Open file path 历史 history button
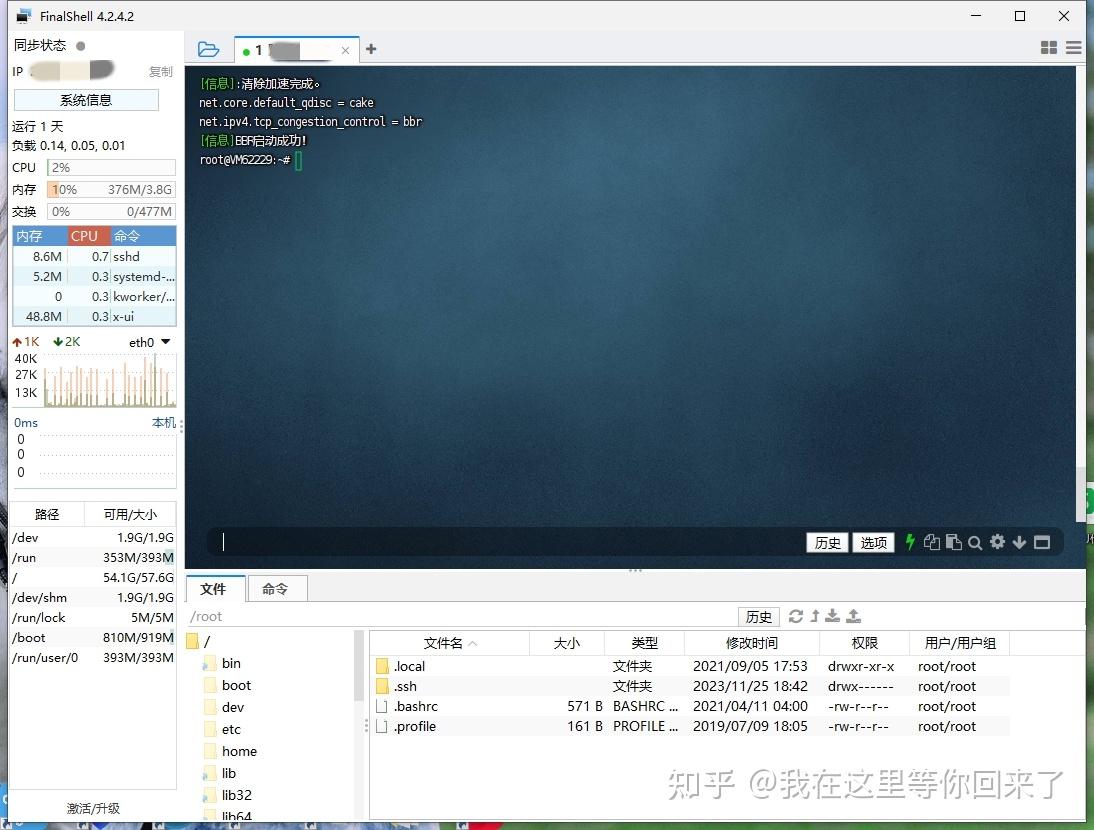This screenshot has width=1094, height=830. click(758, 617)
